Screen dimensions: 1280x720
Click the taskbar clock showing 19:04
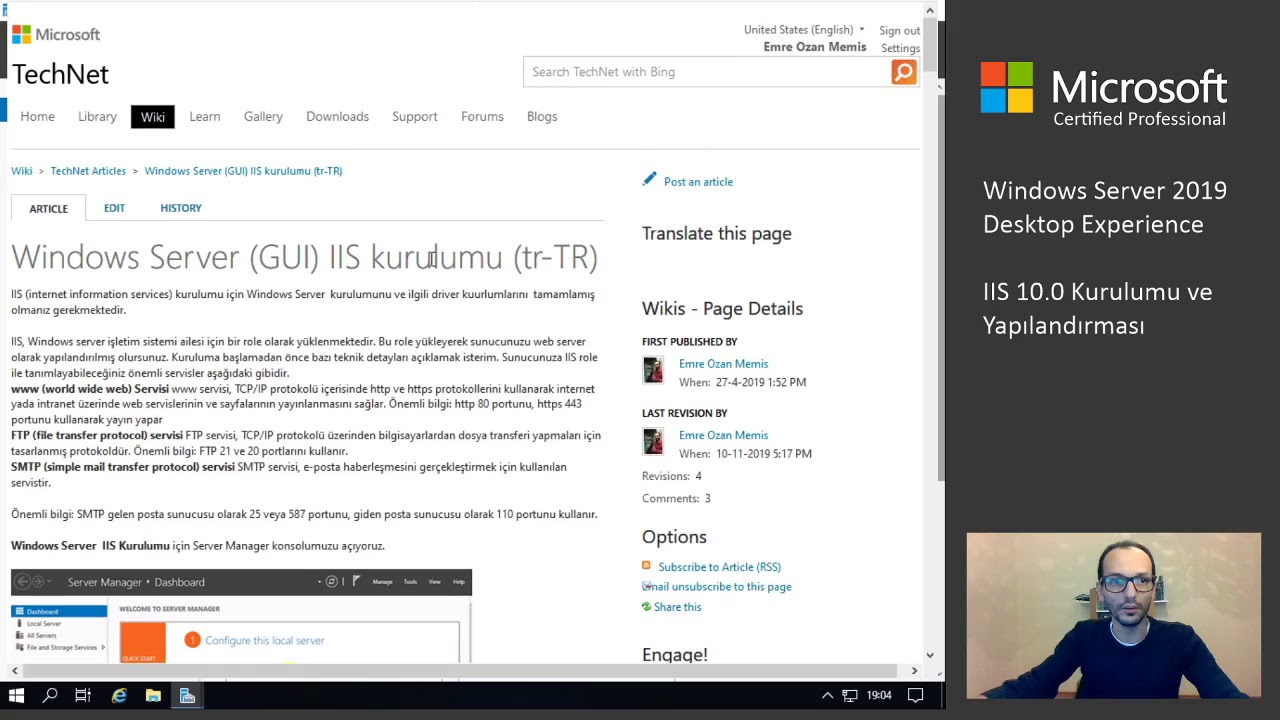click(879, 695)
